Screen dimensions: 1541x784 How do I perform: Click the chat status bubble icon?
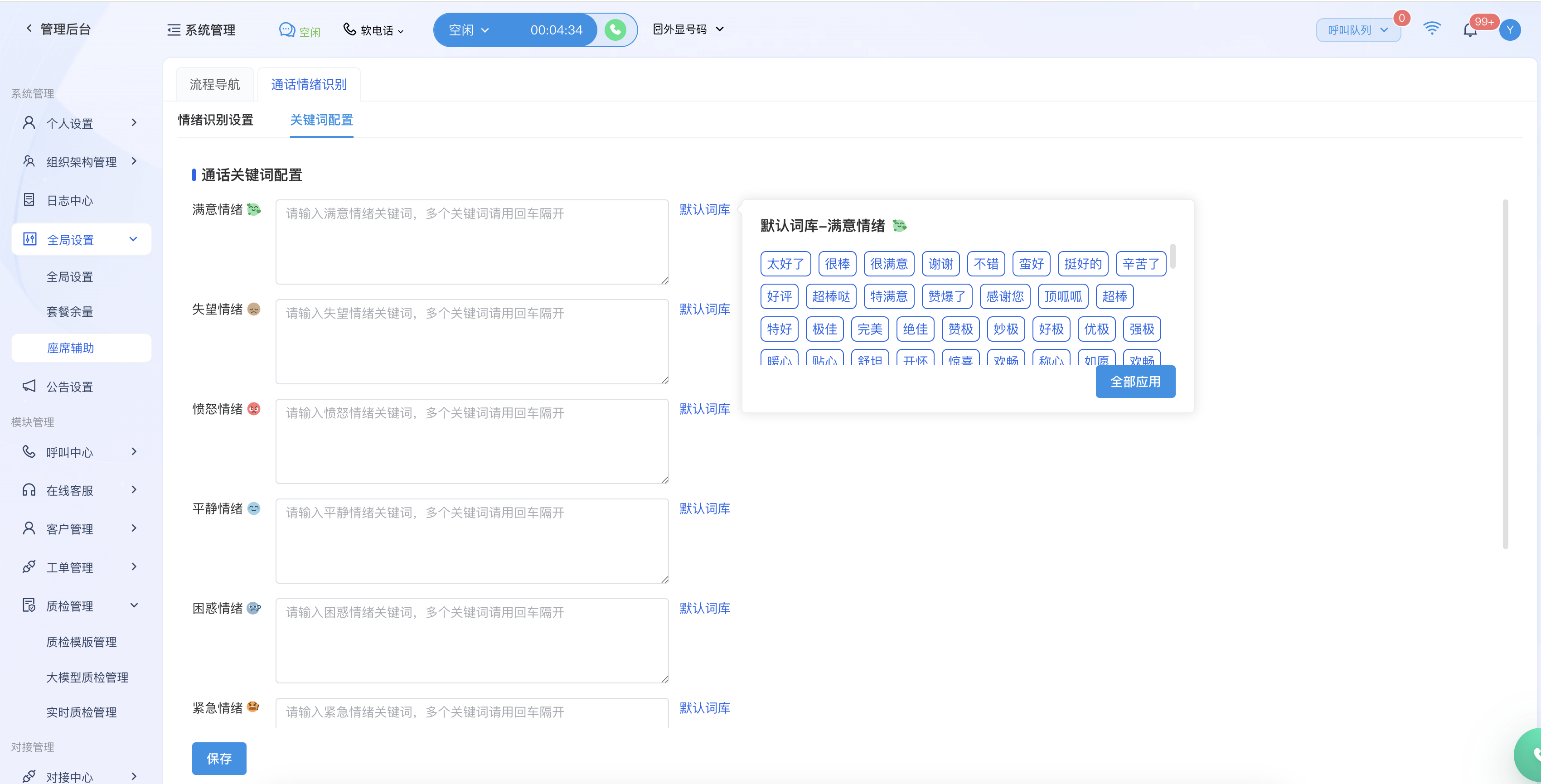pos(287,30)
